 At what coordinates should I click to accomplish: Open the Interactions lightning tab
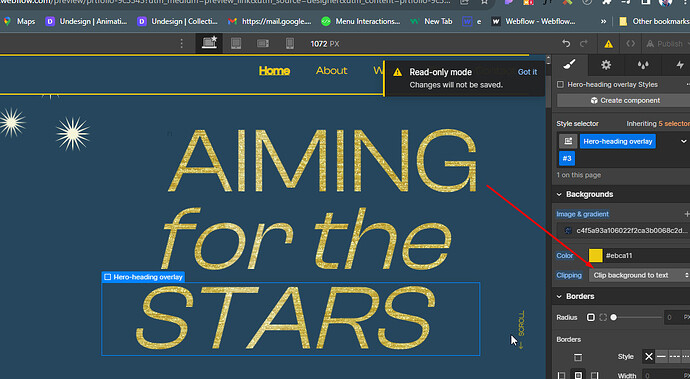pos(679,65)
